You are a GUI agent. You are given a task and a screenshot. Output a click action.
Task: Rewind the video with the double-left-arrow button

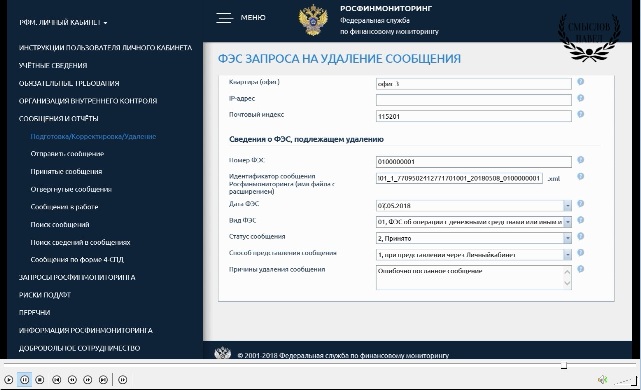(x=72, y=380)
